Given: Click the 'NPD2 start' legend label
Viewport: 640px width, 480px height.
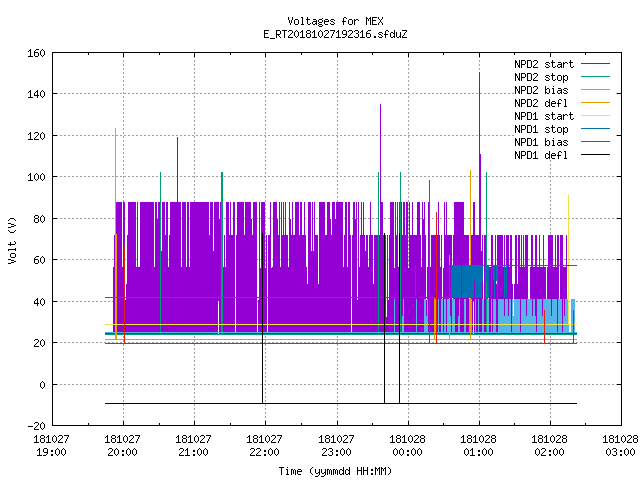Looking at the screenshot, I should (x=544, y=64).
